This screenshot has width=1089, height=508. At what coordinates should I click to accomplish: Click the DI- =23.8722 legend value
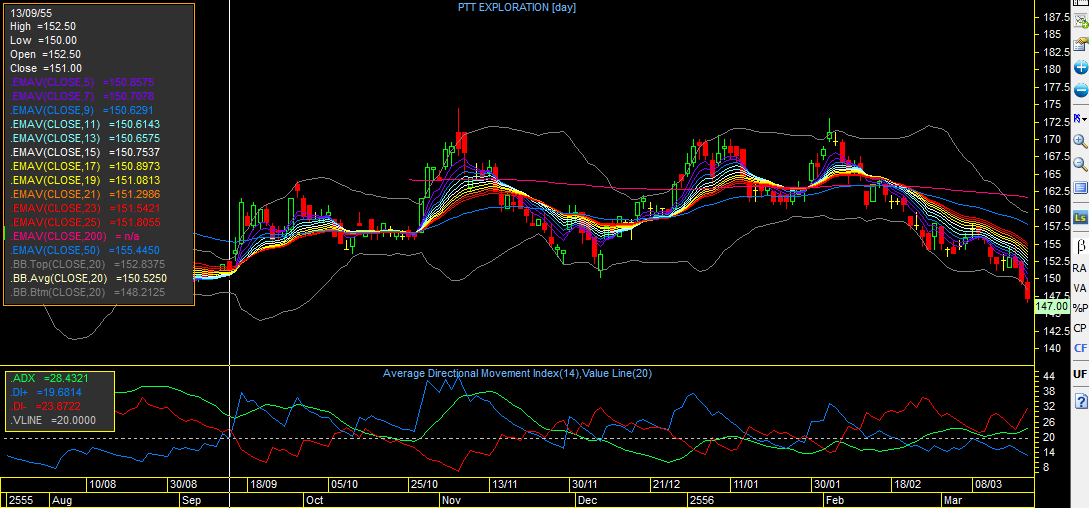click(x=47, y=406)
